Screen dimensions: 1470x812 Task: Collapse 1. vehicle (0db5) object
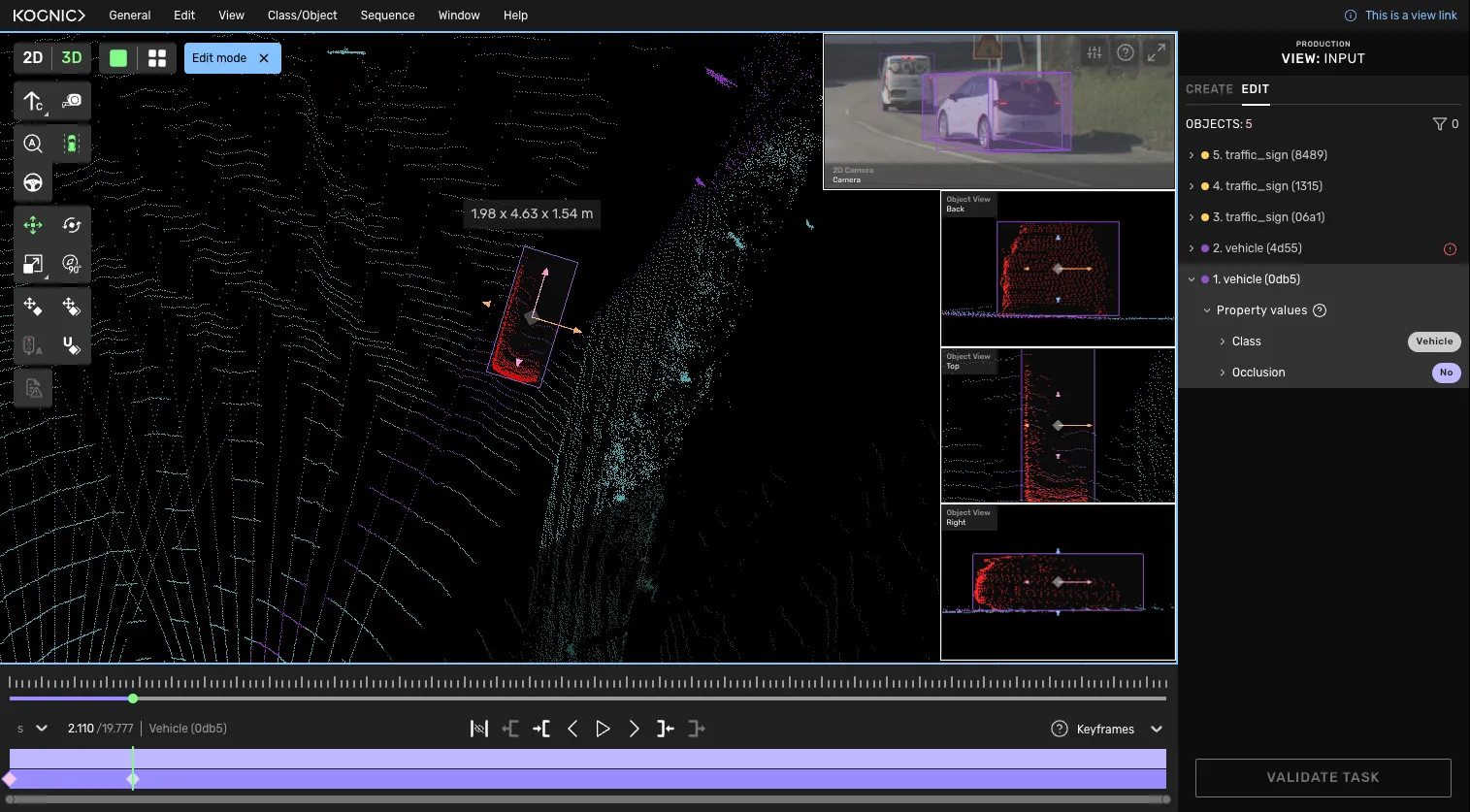[x=1192, y=279]
